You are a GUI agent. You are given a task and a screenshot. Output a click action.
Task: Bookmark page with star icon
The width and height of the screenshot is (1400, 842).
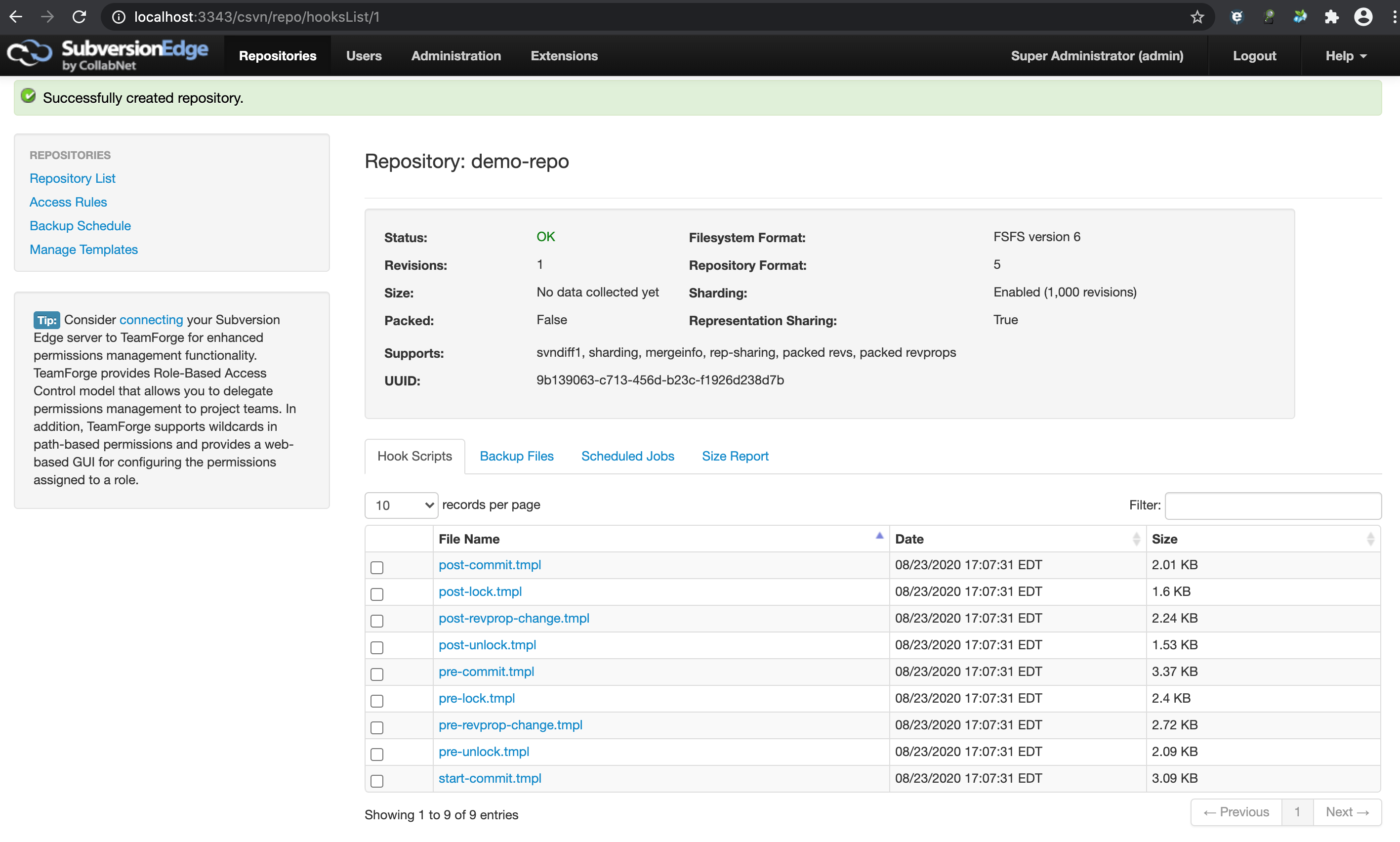click(1197, 17)
